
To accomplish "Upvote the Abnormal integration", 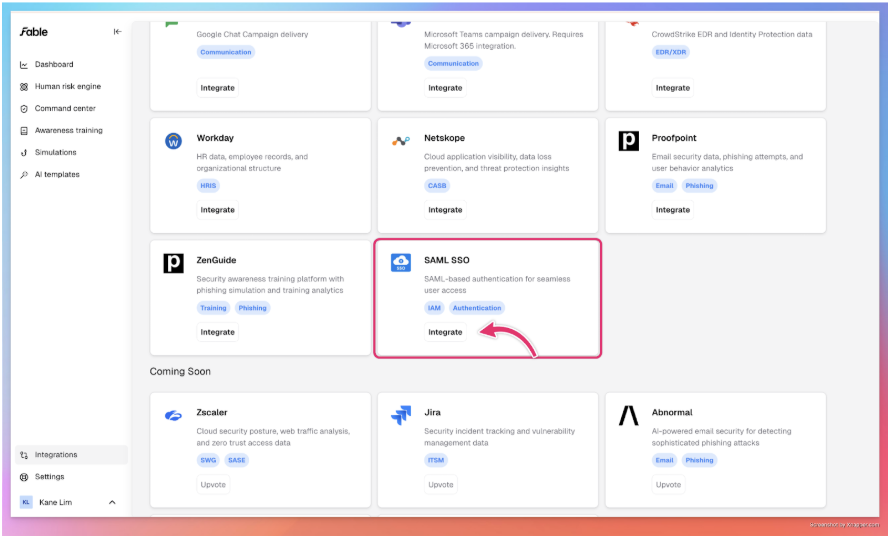I will coord(668,485).
